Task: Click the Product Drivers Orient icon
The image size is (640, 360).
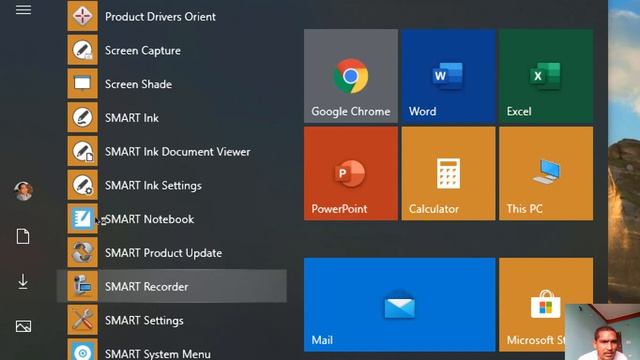Action: click(x=82, y=16)
